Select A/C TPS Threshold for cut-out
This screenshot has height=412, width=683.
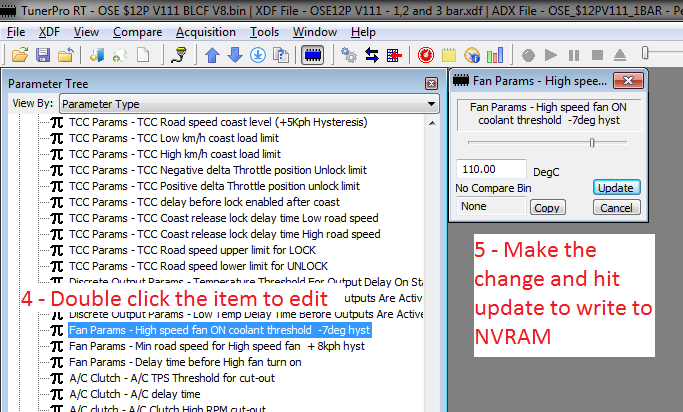[x=172, y=378]
